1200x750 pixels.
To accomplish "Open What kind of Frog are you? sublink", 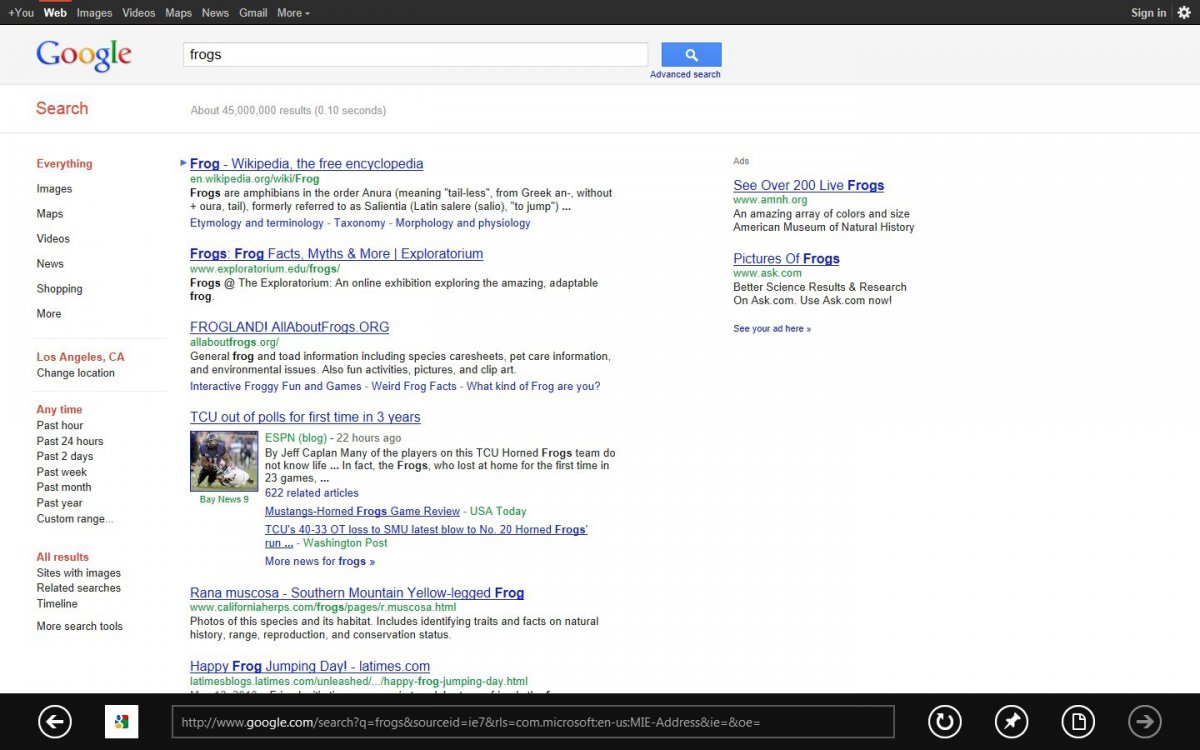I will (x=533, y=386).
